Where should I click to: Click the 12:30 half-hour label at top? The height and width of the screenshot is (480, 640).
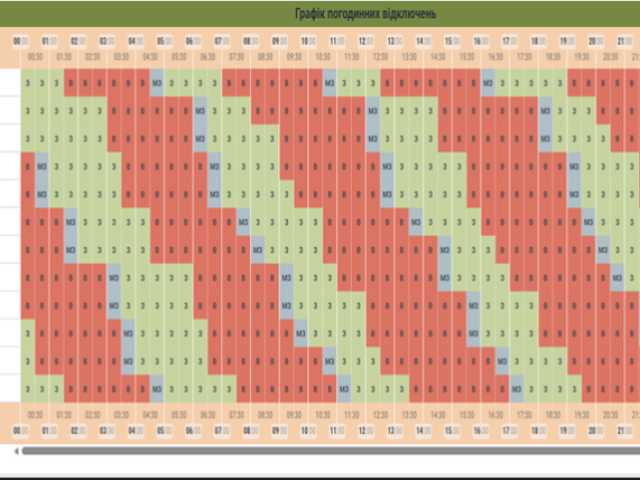(x=382, y=58)
